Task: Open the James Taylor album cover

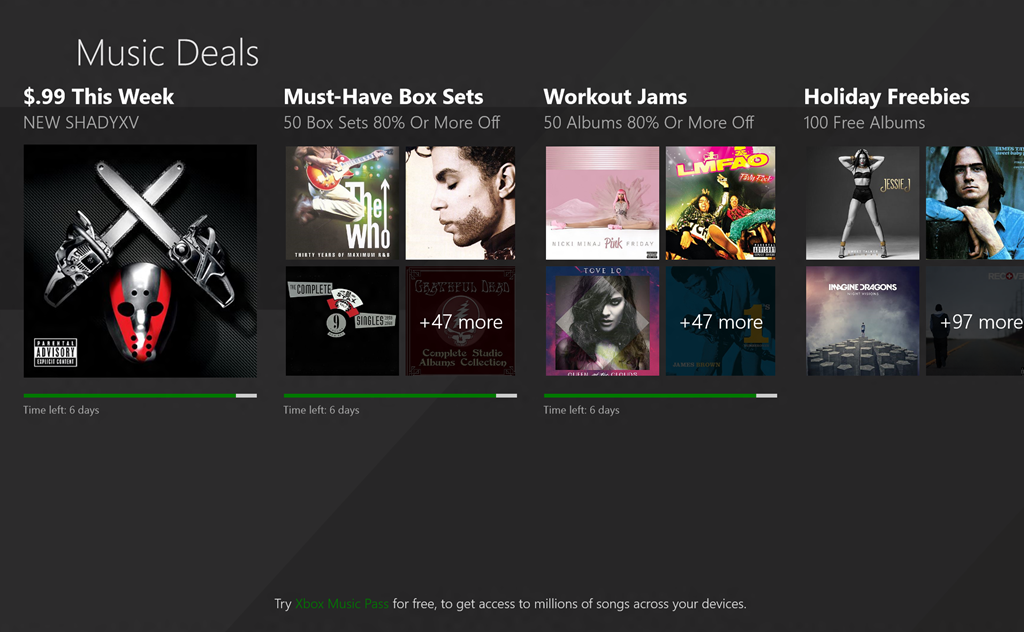Action: 975,203
